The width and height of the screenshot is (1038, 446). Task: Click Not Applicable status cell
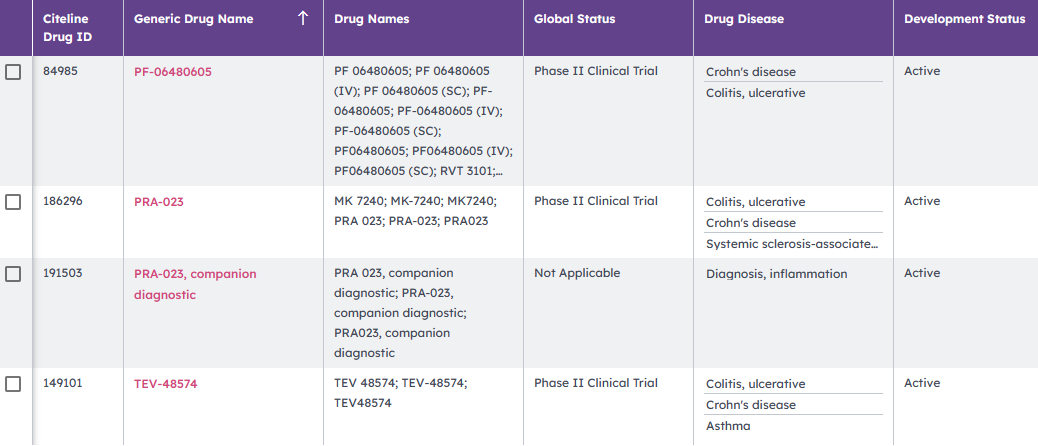(x=577, y=274)
